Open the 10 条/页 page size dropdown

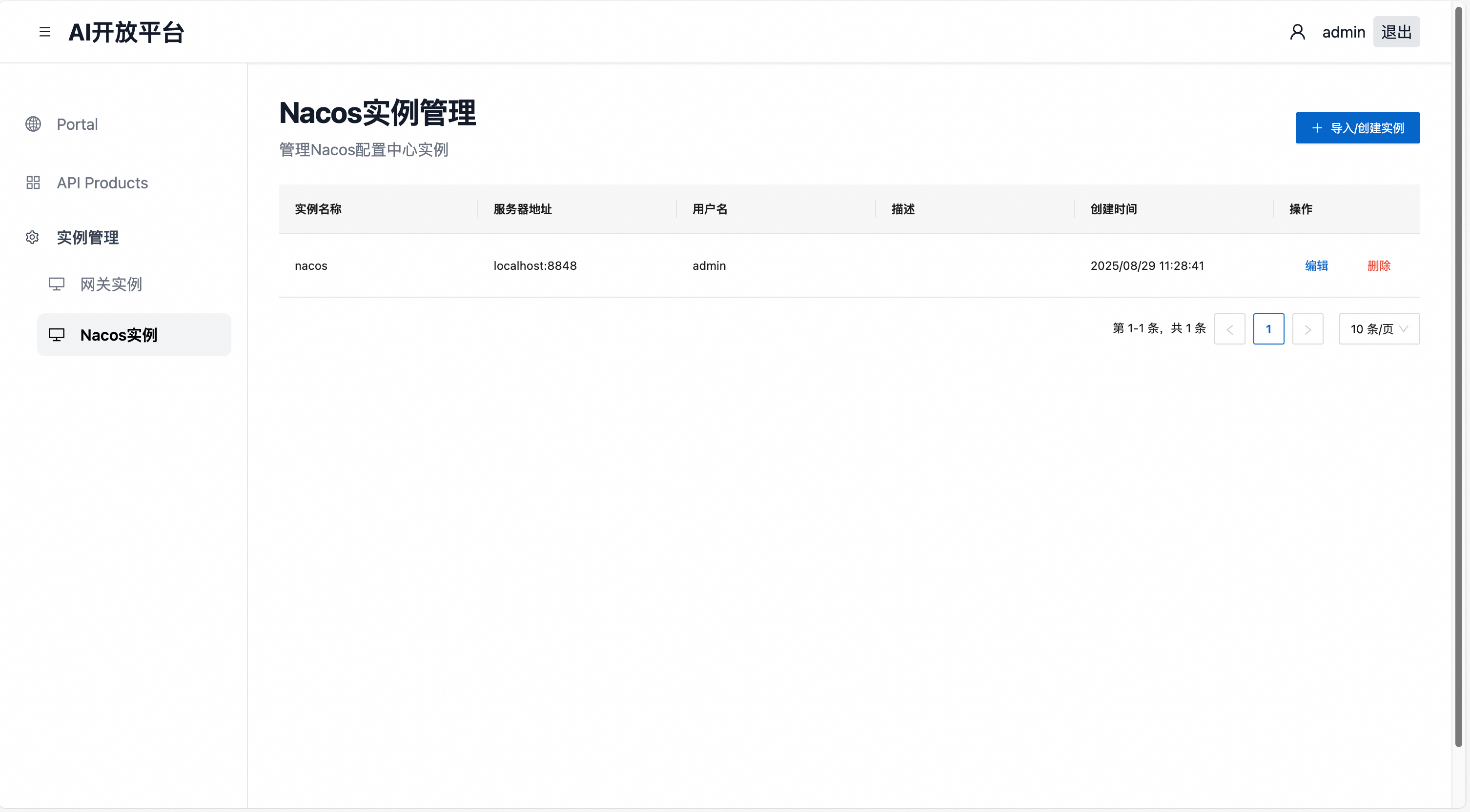click(1379, 329)
